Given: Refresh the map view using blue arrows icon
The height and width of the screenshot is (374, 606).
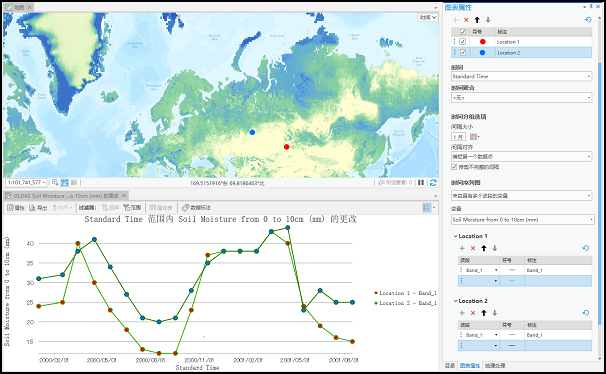Looking at the screenshot, I should pos(433,182).
